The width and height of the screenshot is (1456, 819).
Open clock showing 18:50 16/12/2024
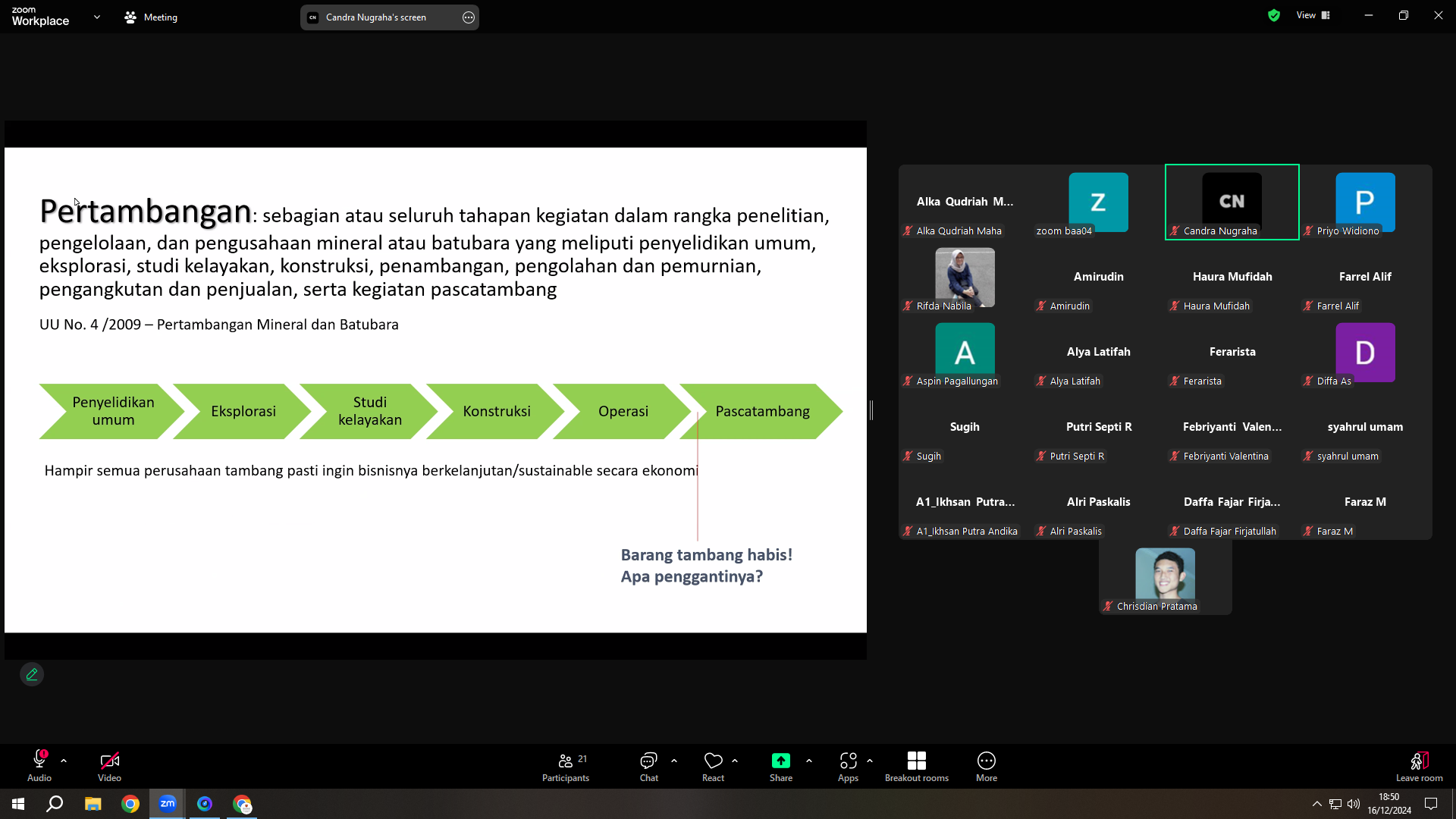pyautogui.click(x=1389, y=804)
